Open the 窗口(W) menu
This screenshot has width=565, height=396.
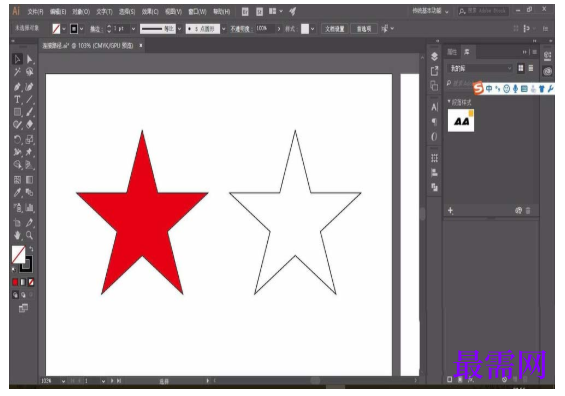pos(197,12)
